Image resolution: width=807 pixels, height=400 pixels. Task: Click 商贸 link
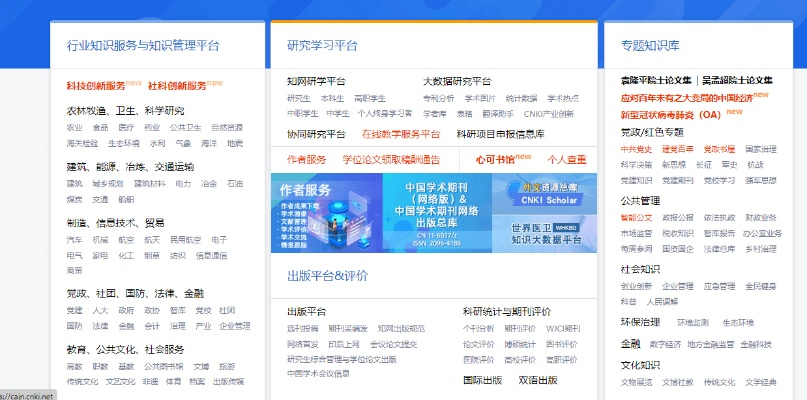74,270
